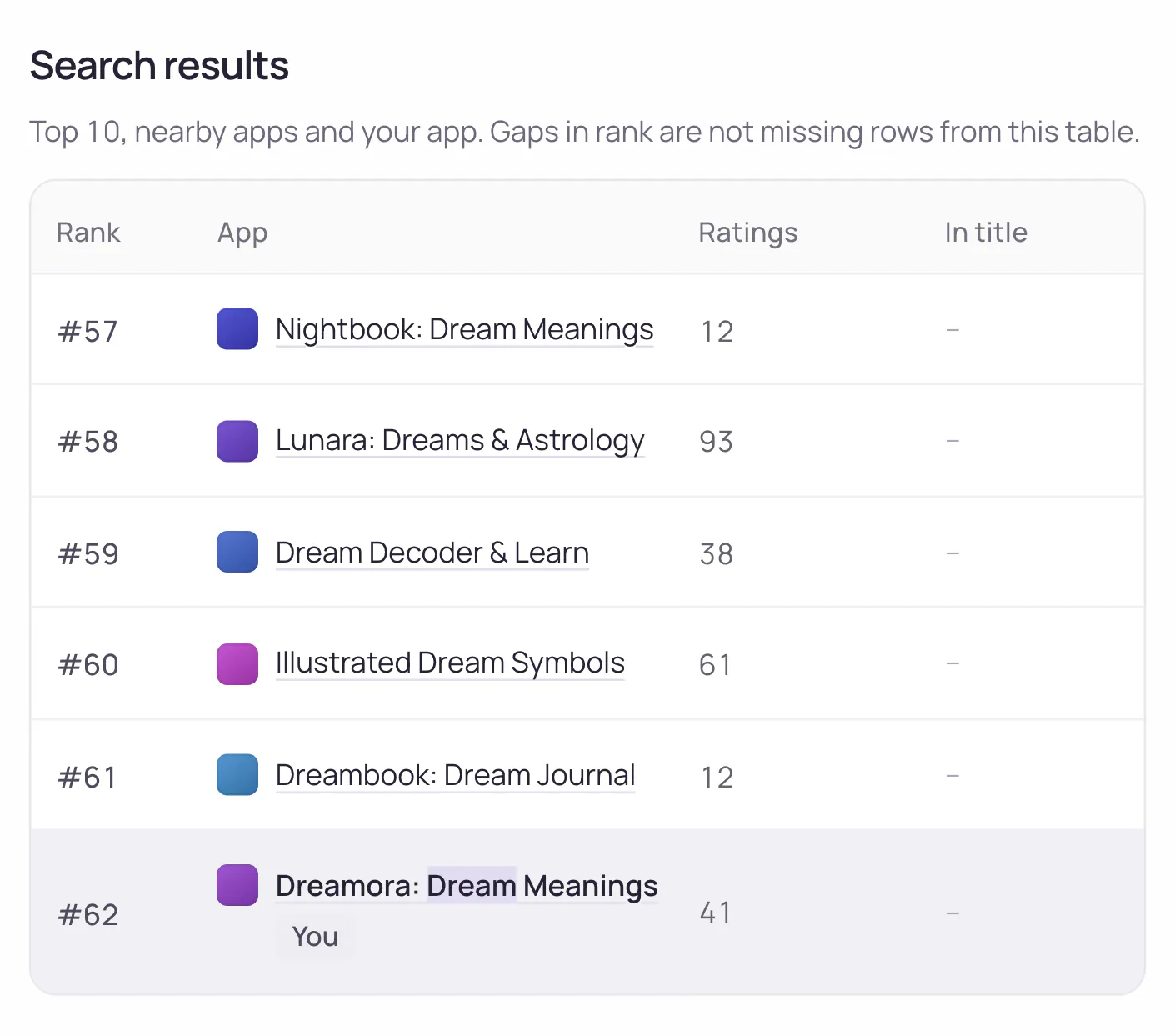1175x1036 pixels.
Task: Open Dream Decoder & Learn link
Action: click(432, 553)
